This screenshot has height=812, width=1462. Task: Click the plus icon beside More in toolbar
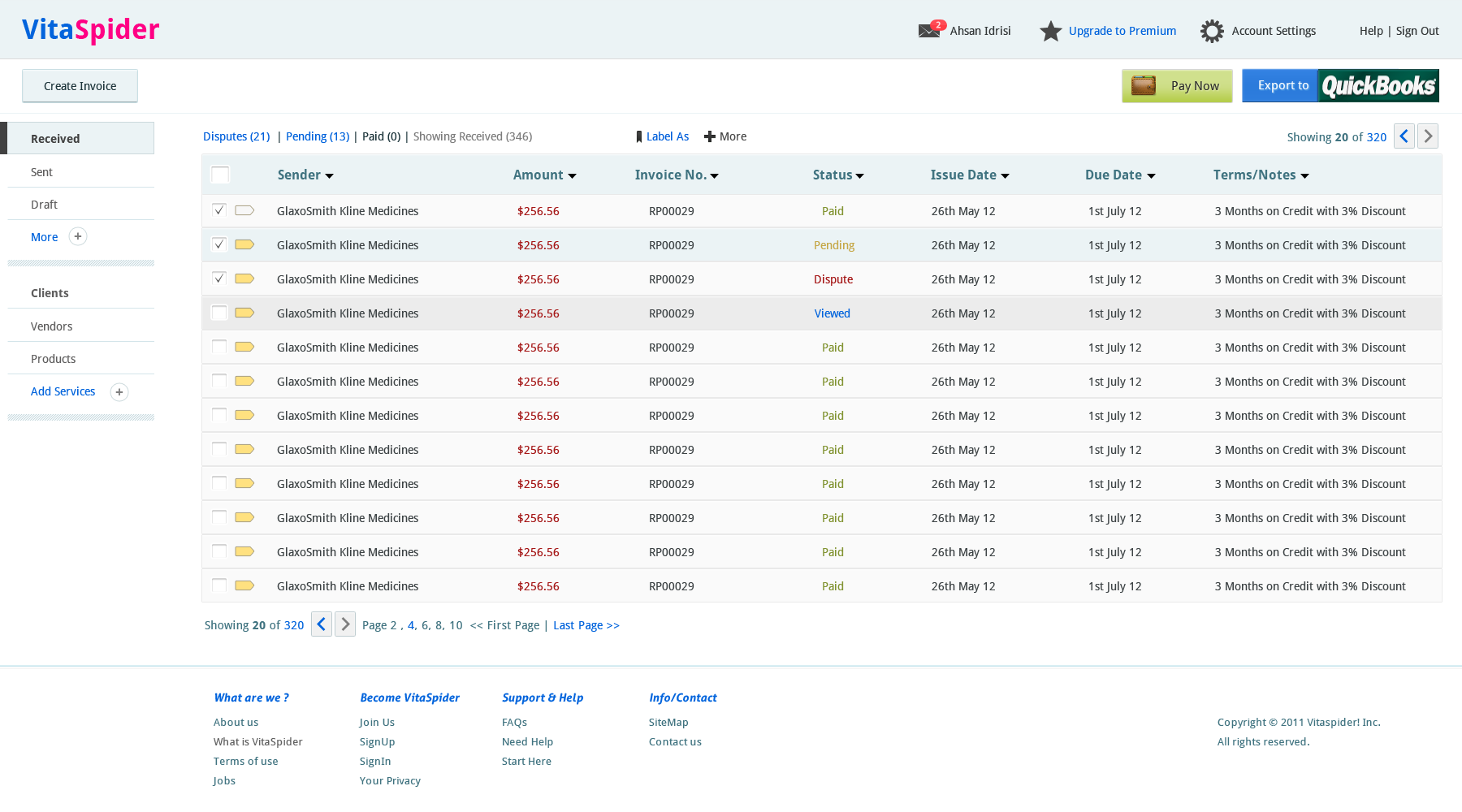709,136
